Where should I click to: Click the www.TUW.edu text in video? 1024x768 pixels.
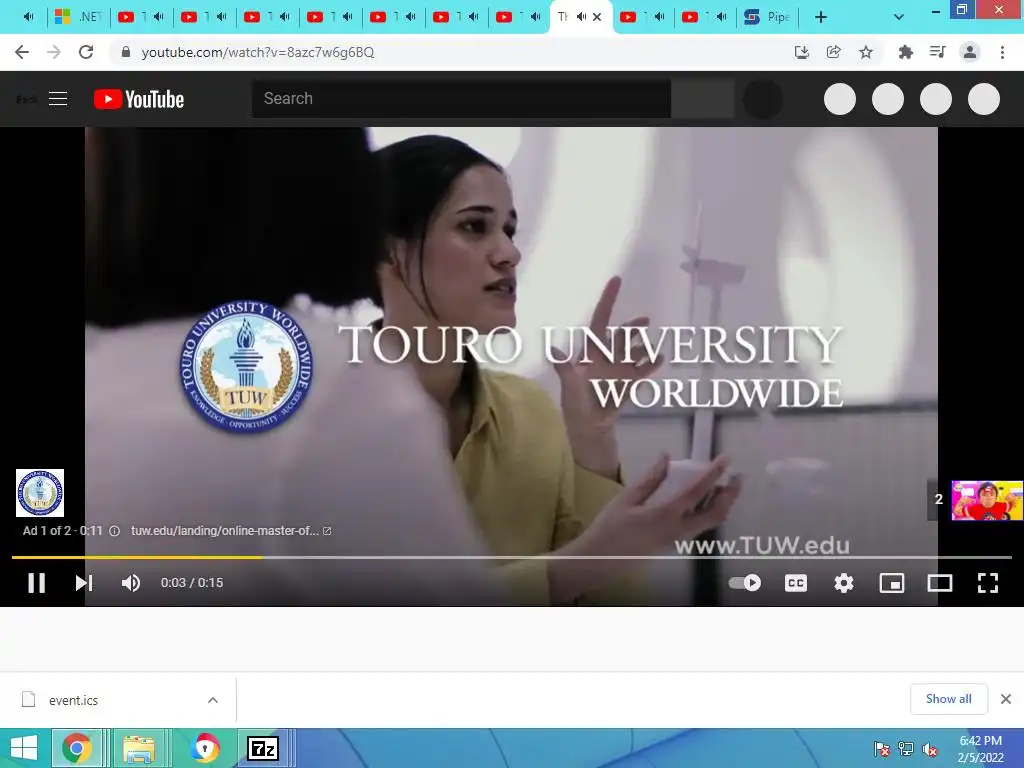click(761, 545)
